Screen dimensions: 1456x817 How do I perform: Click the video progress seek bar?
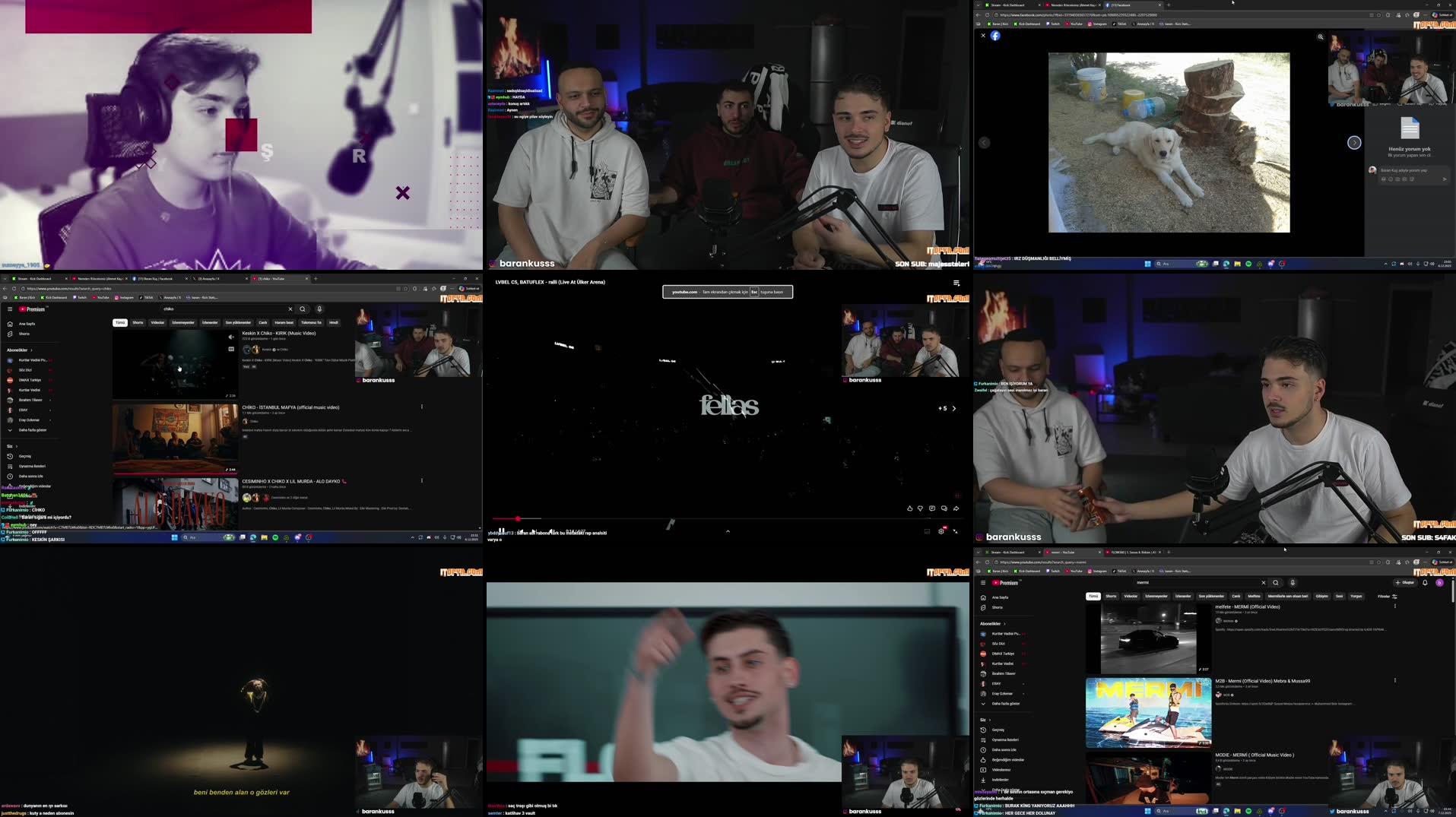[x=726, y=518]
